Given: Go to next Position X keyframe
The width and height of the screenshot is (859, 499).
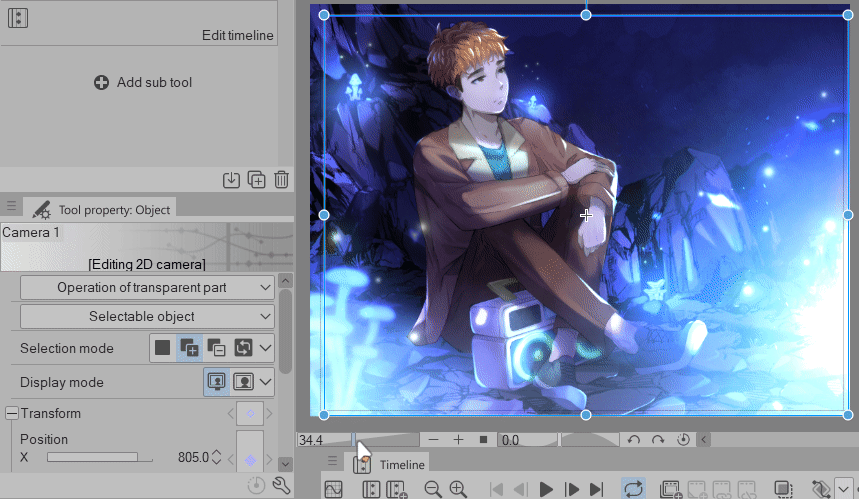Looking at the screenshot, I should (269, 460).
